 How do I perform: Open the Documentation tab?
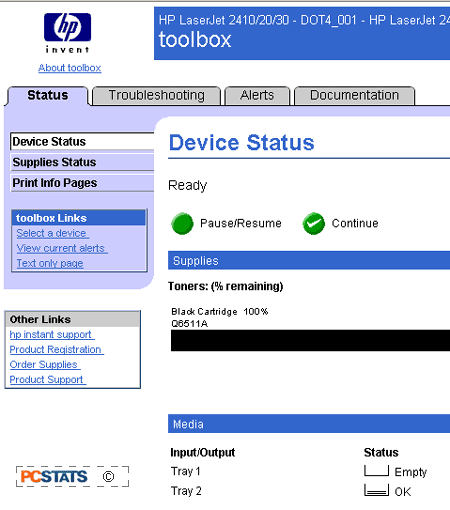(354, 96)
